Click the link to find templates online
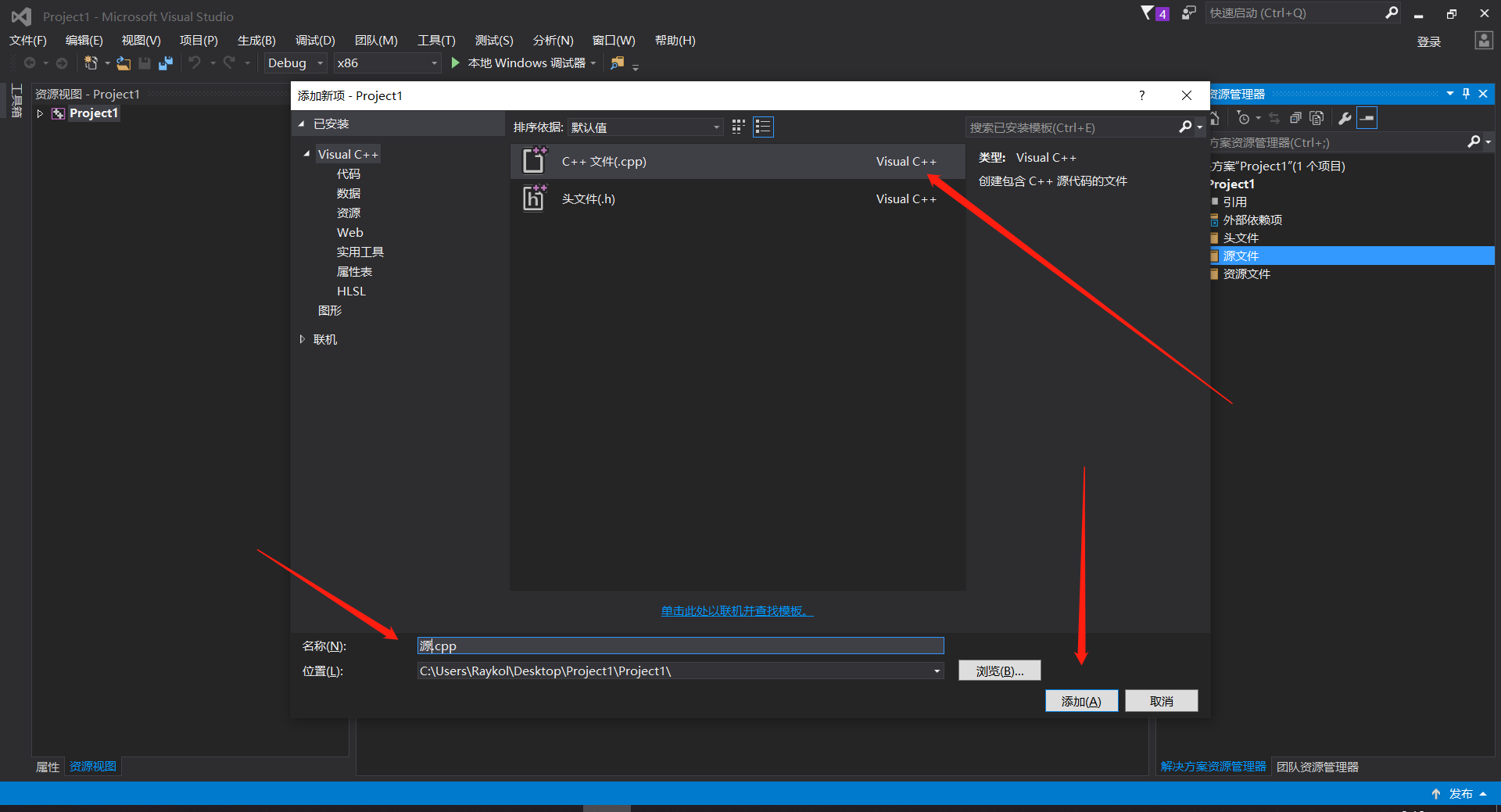1501x812 pixels. click(737, 610)
